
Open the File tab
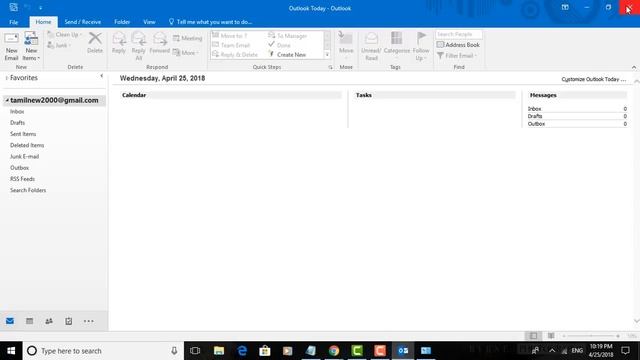coord(13,22)
